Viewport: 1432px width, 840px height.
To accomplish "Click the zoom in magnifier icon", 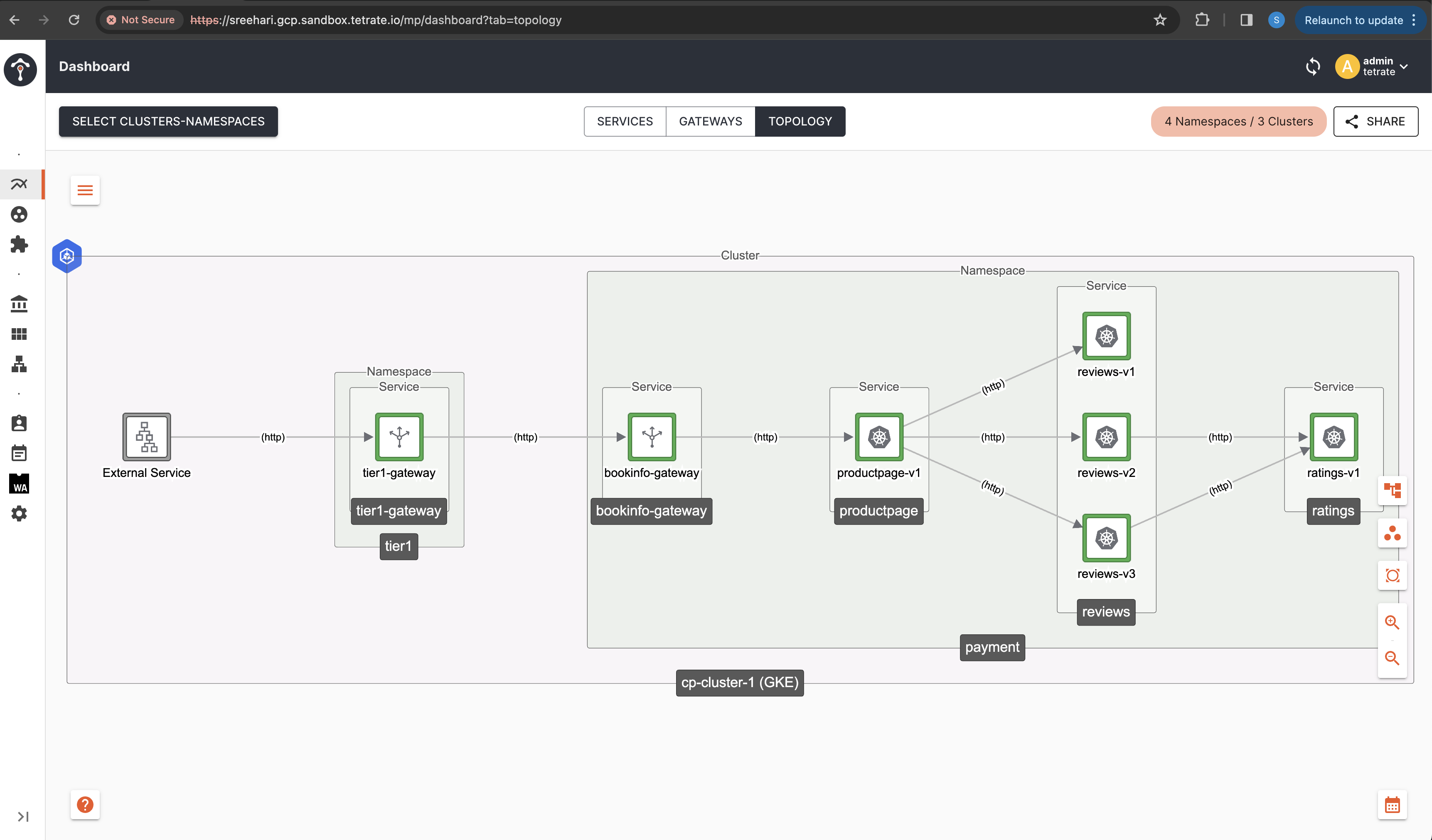I will 1392,622.
